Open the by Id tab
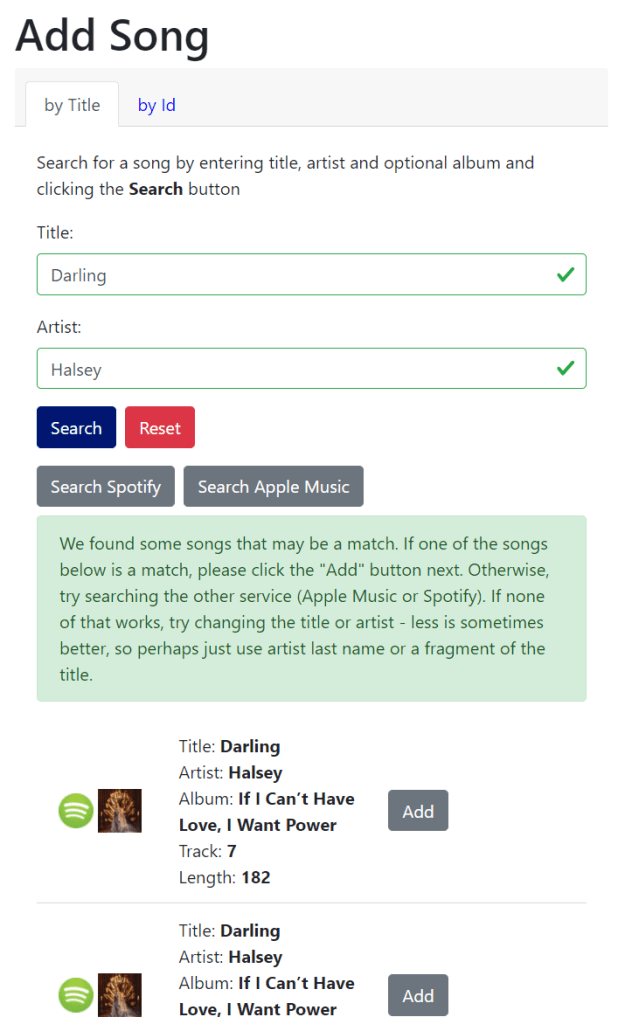Image resolution: width=625 pixels, height=1024 pixels. click(x=157, y=105)
